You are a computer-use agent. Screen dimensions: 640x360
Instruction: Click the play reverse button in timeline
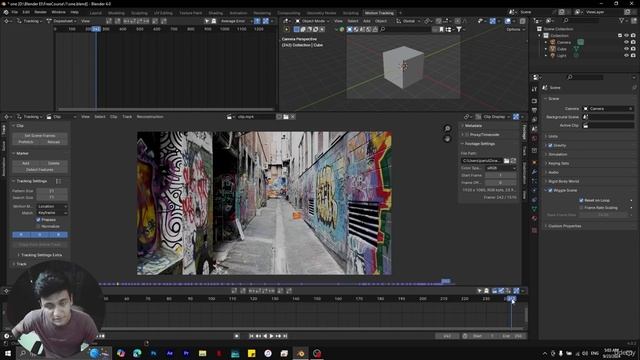coord(265,336)
